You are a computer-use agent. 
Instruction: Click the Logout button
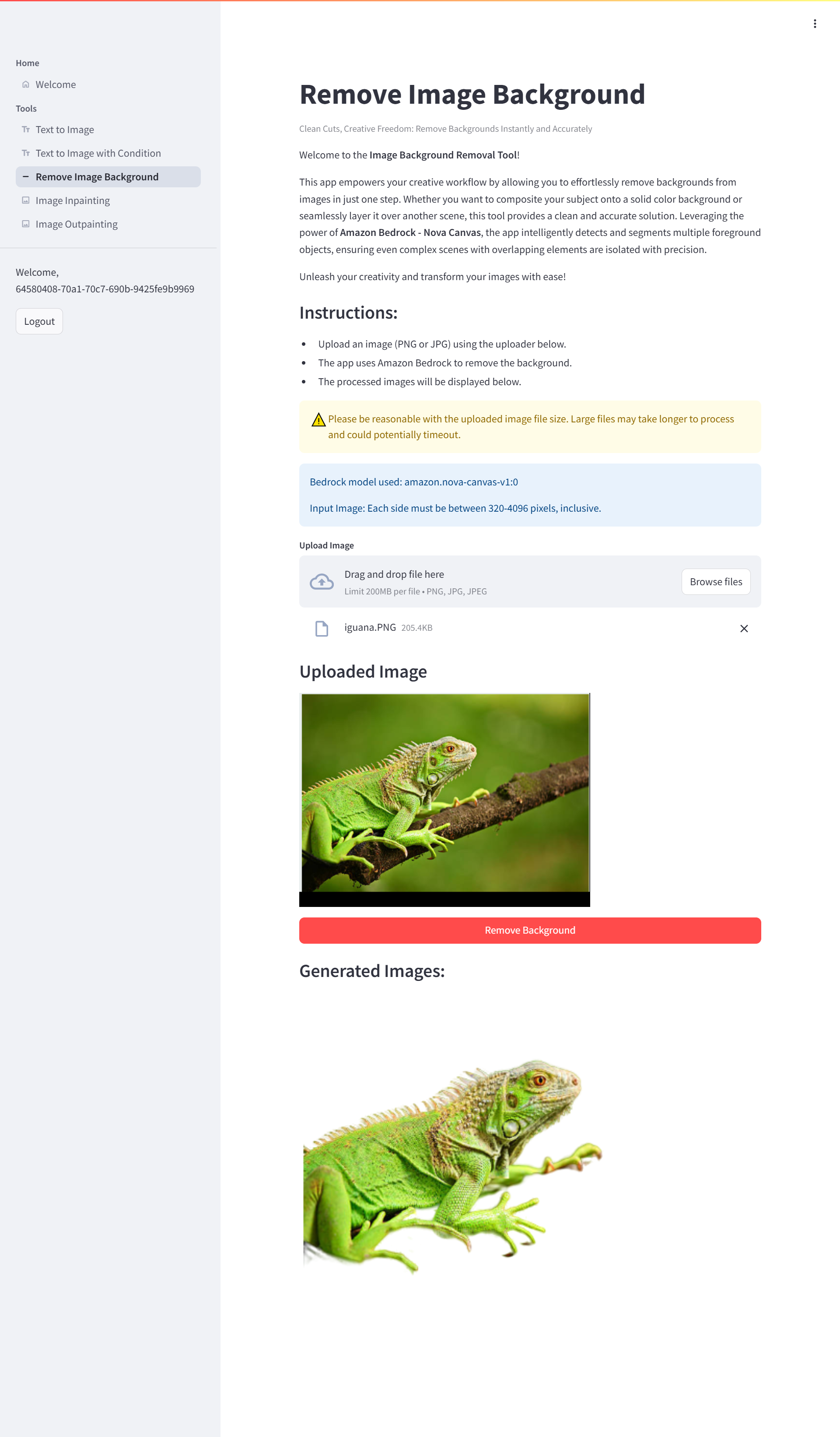(x=39, y=321)
